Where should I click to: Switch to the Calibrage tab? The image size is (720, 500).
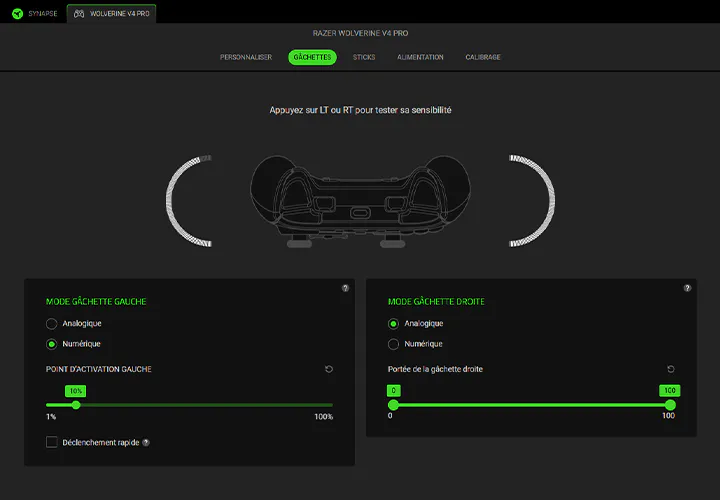[x=483, y=57]
